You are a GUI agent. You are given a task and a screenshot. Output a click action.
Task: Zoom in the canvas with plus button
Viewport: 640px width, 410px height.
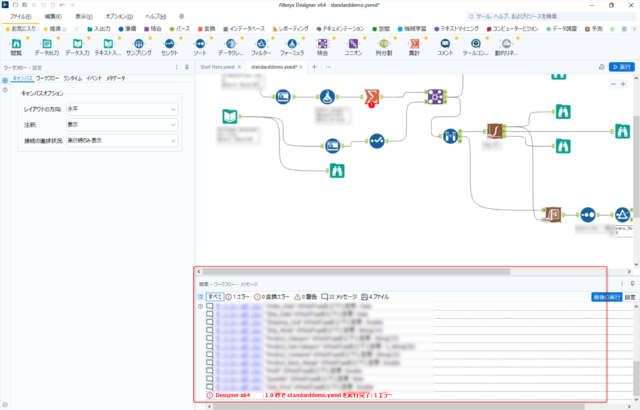click(623, 84)
